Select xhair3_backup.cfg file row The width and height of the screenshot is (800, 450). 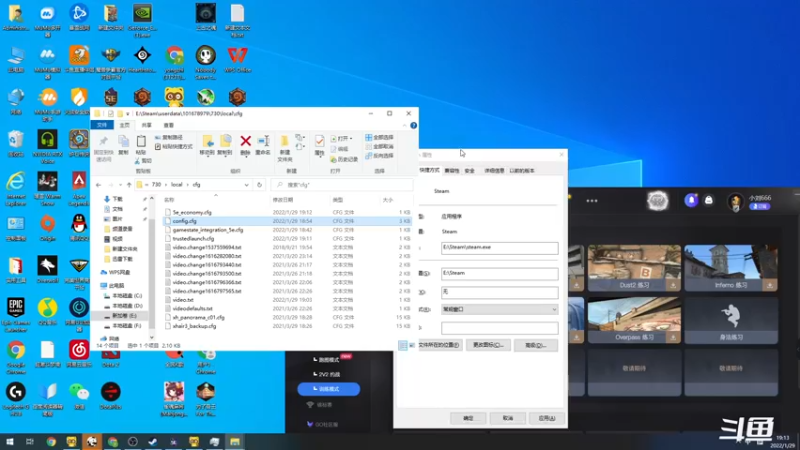coord(287,326)
